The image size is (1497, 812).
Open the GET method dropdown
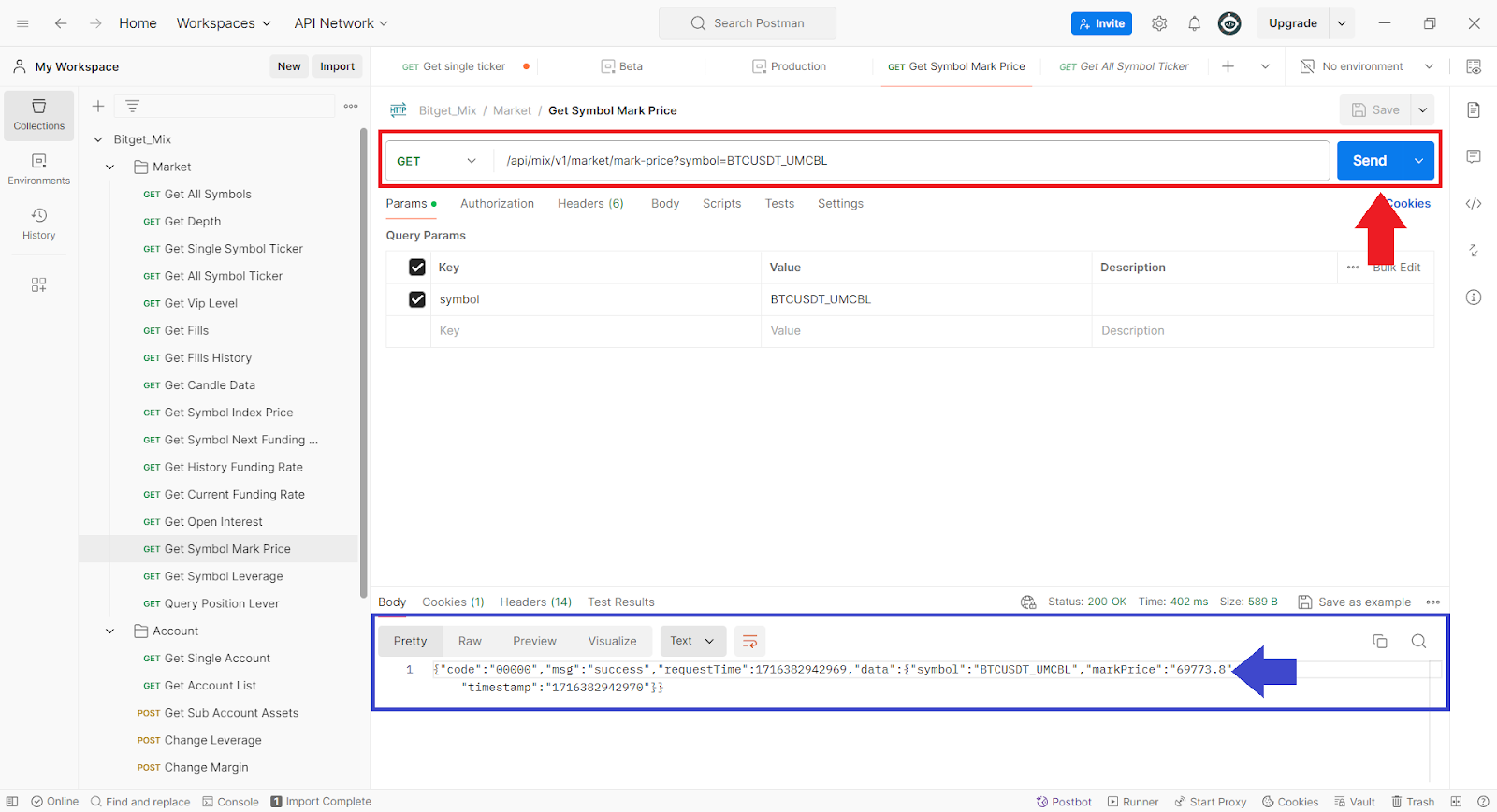437,161
